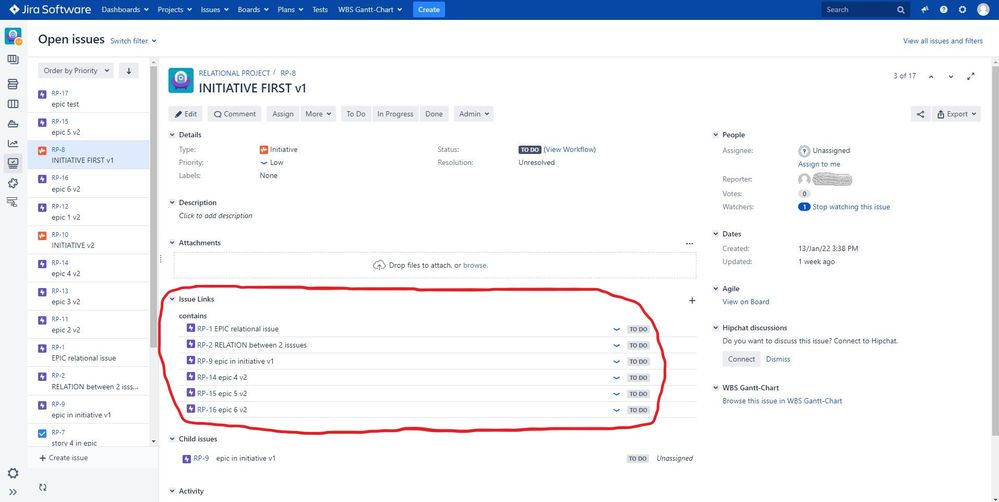The image size is (999, 502).
Task: Click the Assign button
Action: tap(283, 114)
